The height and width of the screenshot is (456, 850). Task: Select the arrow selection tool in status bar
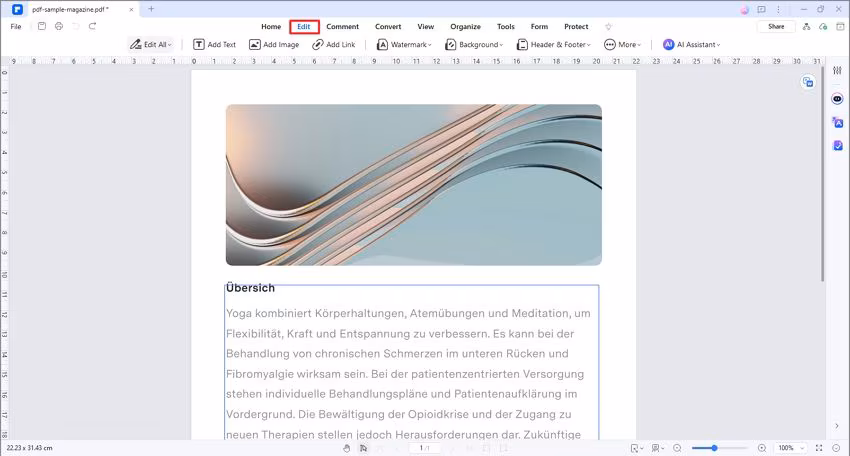363,448
